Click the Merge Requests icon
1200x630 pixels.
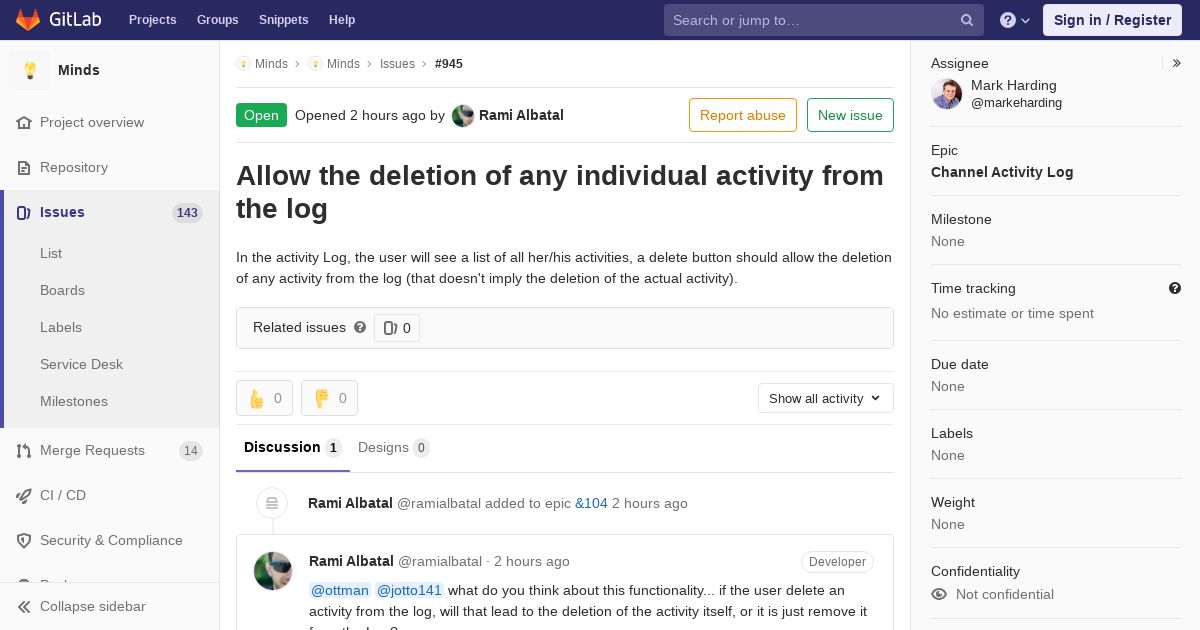click(24, 451)
